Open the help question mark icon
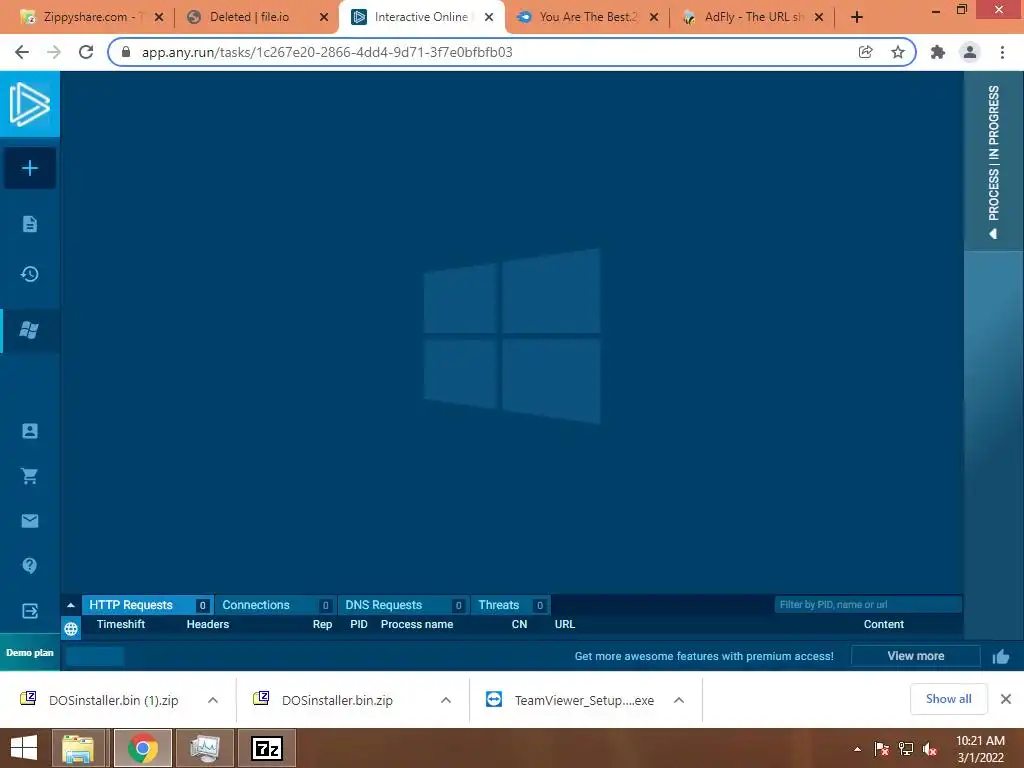This screenshot has width=1024, height=768. tap(29, 565)
